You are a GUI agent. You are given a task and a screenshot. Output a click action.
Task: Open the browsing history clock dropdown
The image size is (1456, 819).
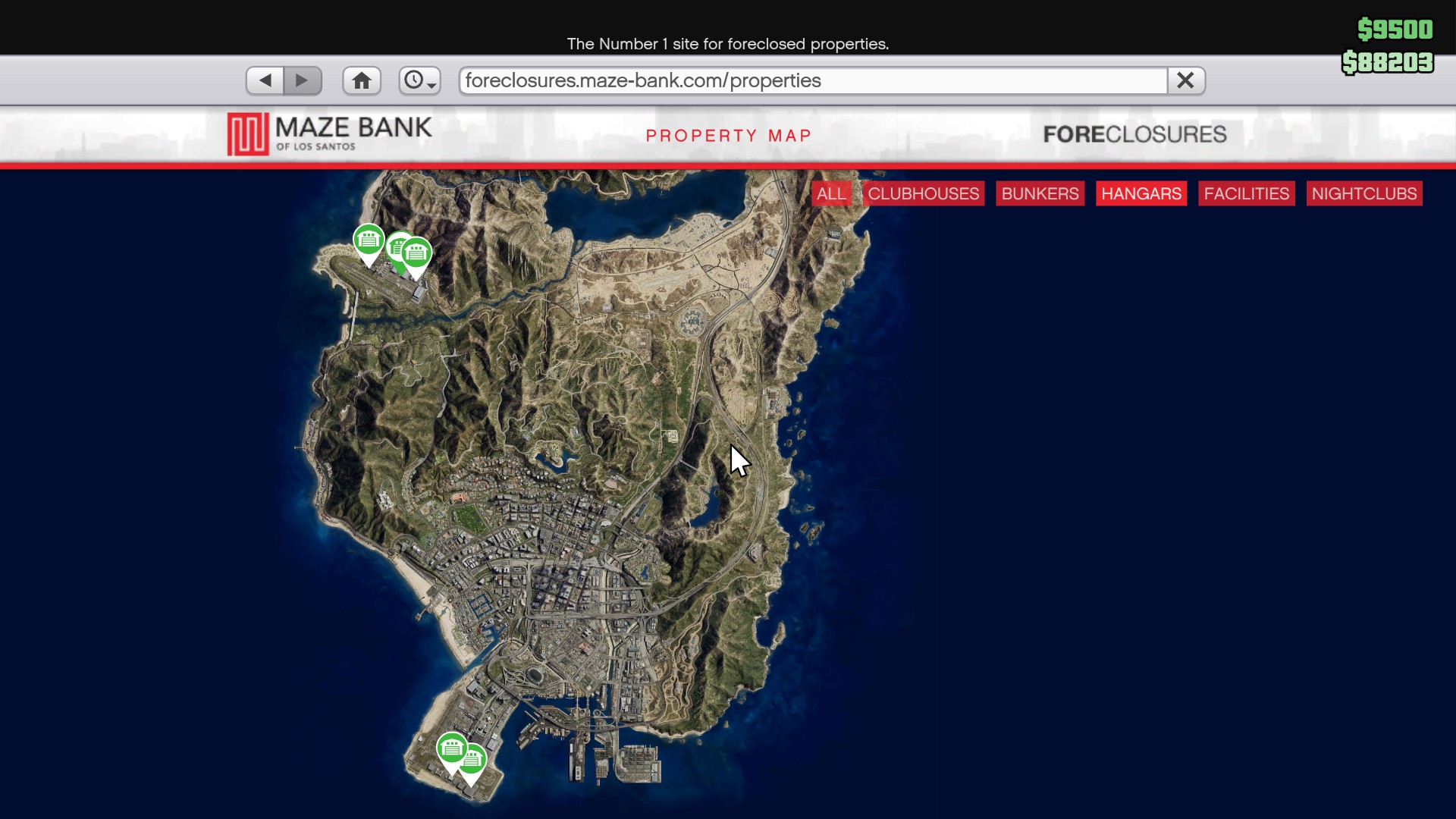(x=419, y=80)
